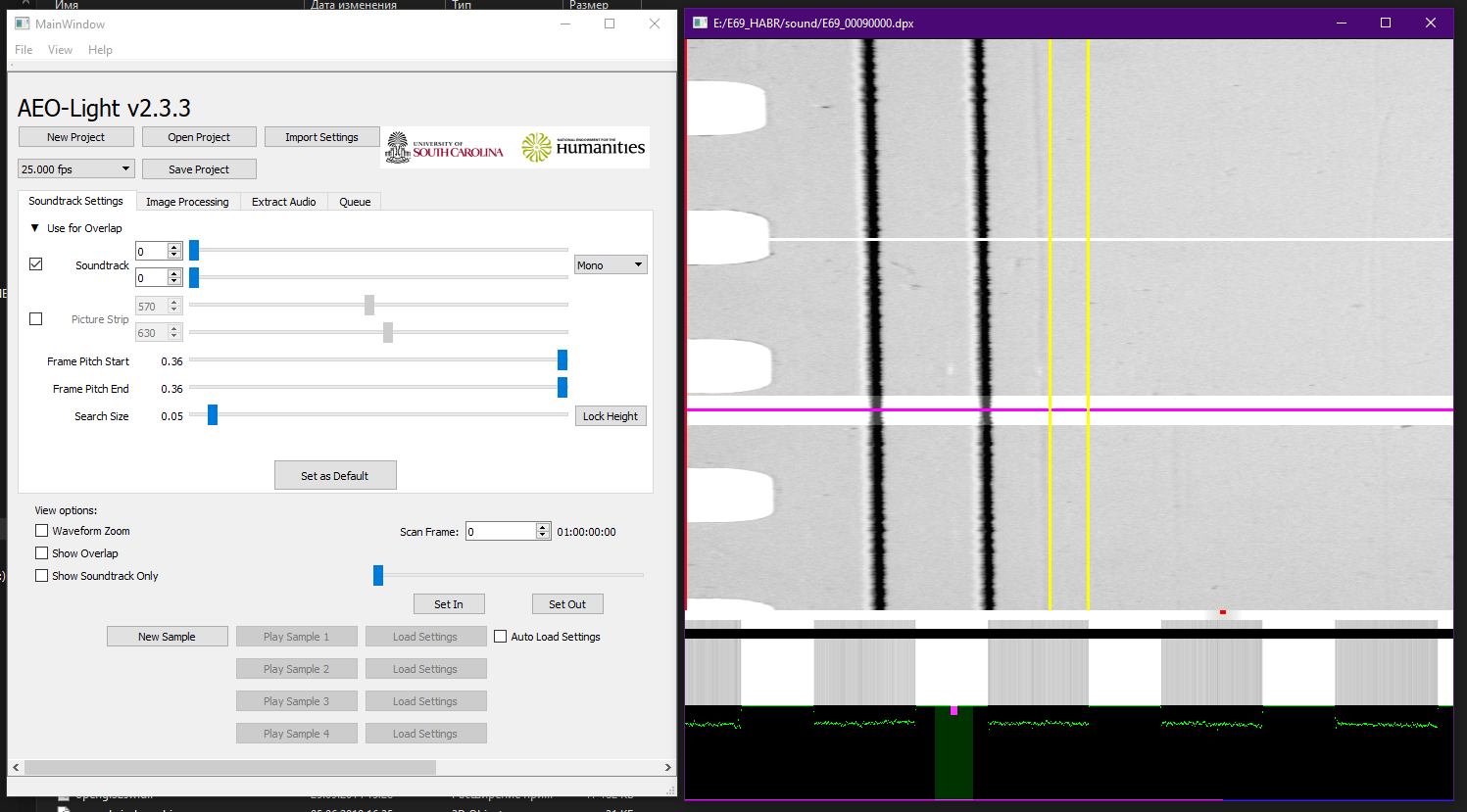This screenshot has width=1467, height=812.
Task: Click the lower Soundtrack bound slider handle
Action: point(194,277)
